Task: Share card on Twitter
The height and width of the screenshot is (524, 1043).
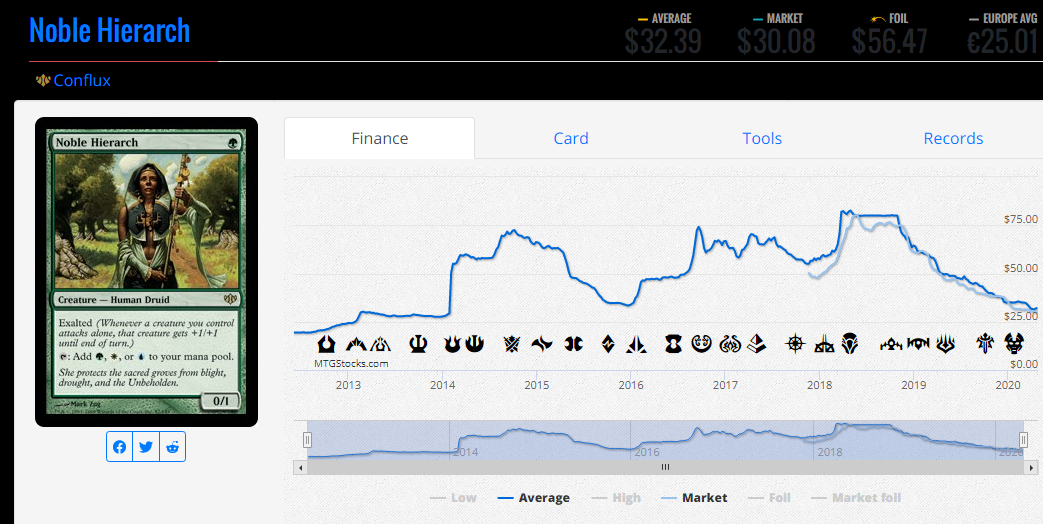Action: 146,447
